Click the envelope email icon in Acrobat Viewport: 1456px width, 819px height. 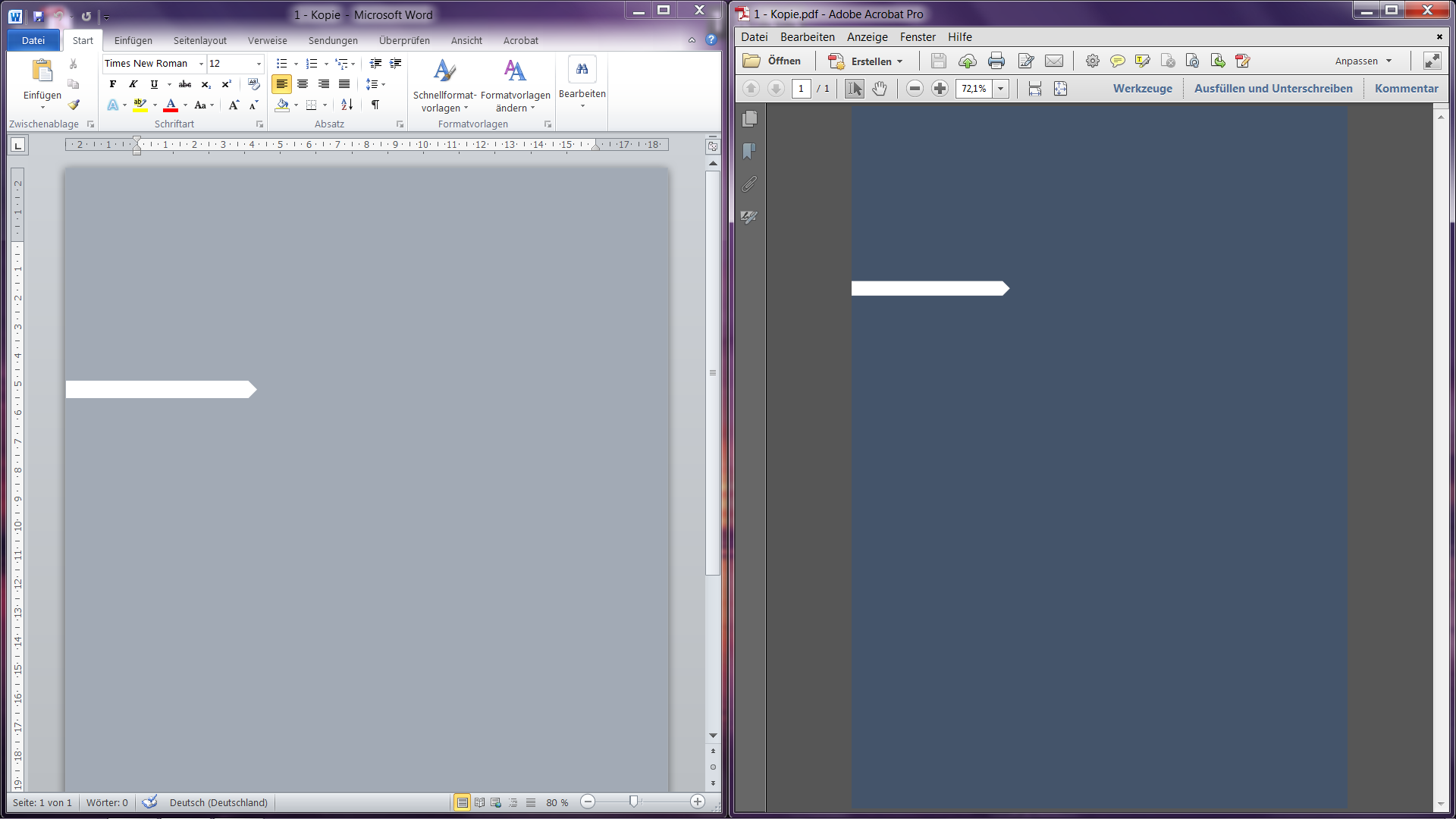coord(1054,61)
